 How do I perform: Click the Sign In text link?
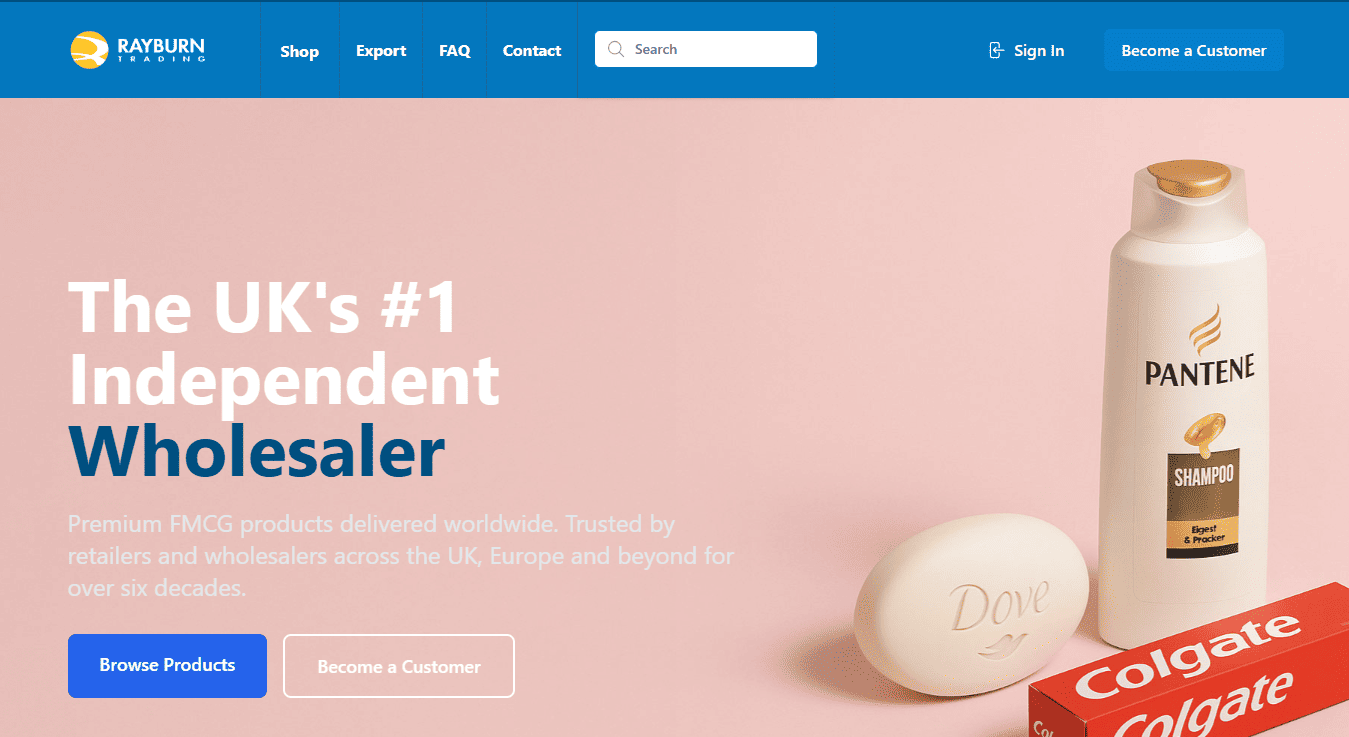[1039, 51]
